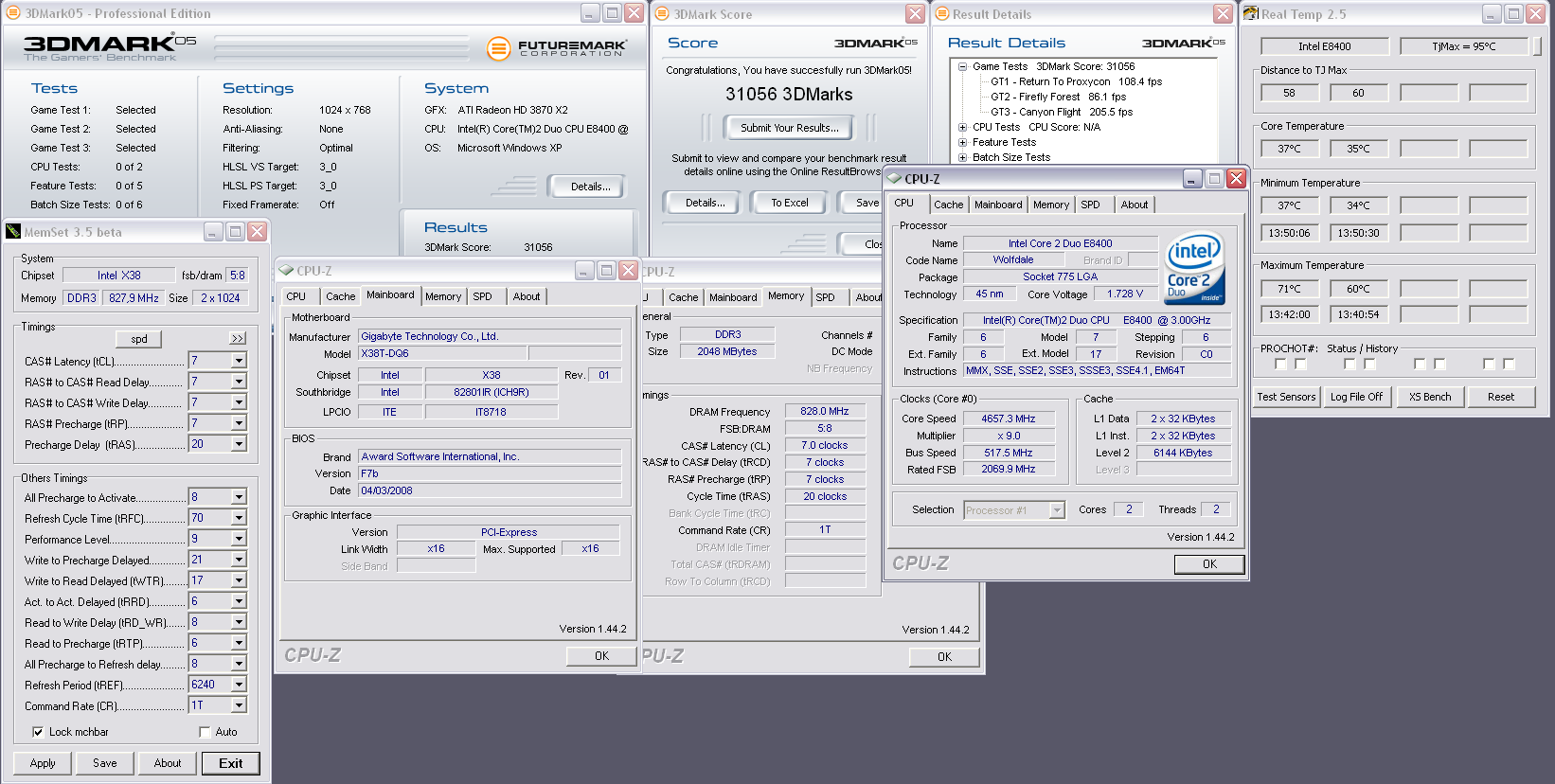Click Submit Your Results button
The width and height of the screenshot is (1555, 784).
(789, 128)
